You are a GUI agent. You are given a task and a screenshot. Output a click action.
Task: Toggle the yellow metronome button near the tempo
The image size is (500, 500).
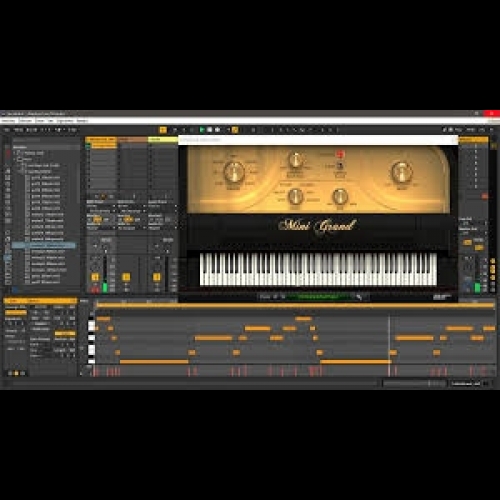tap(163, 130)
